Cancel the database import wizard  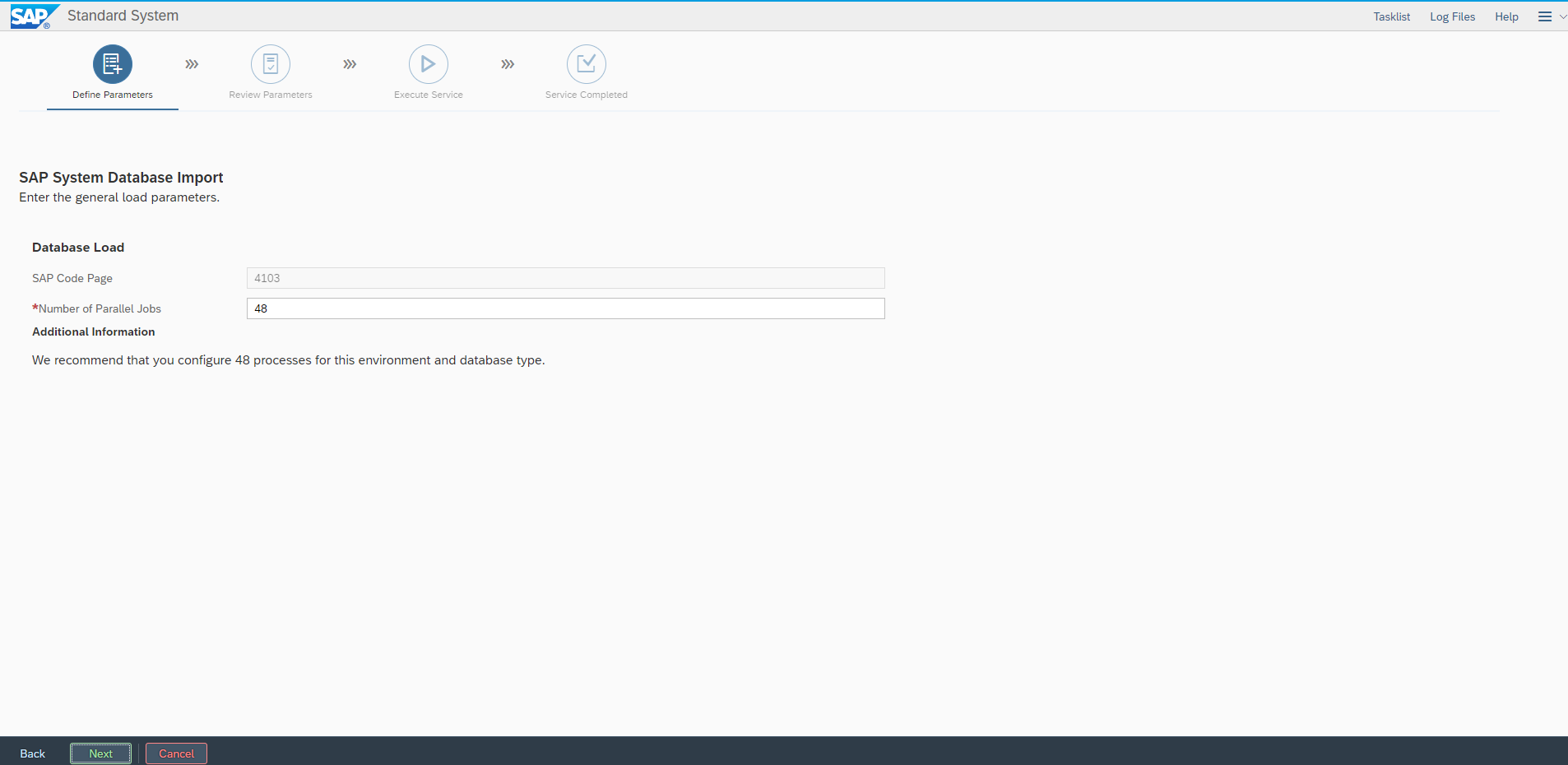click(176, 753)
